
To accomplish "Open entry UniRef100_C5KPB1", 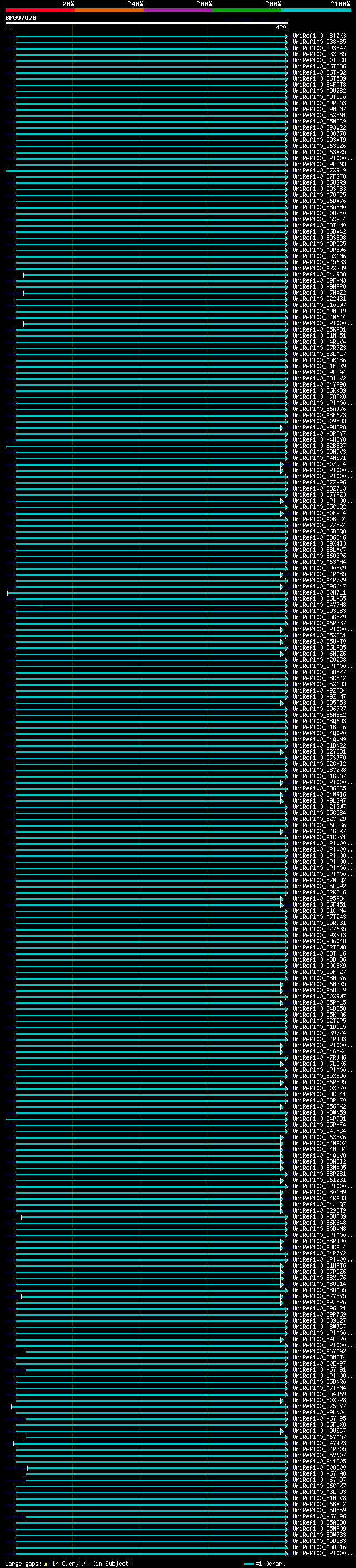I will (319, 329).
